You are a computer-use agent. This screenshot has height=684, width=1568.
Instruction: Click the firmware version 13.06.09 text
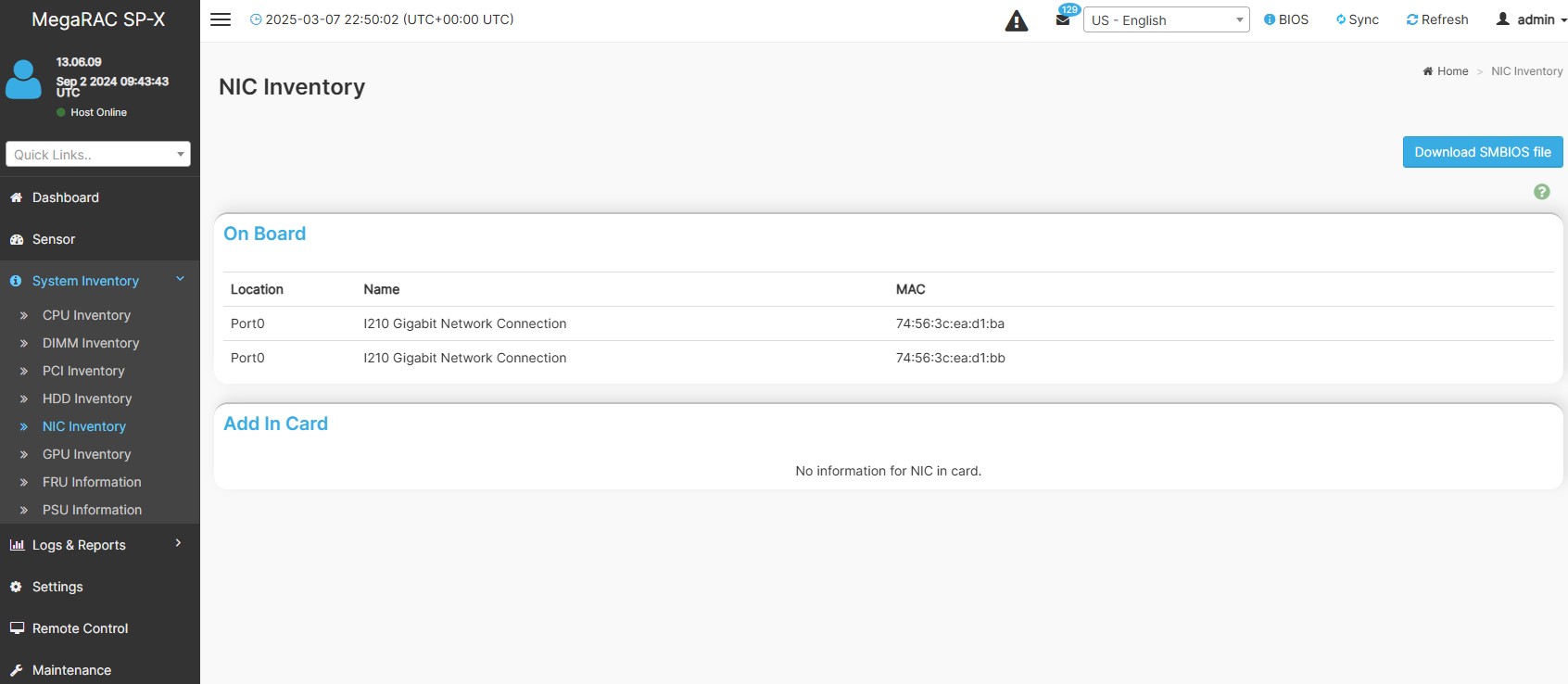point(79,62)
